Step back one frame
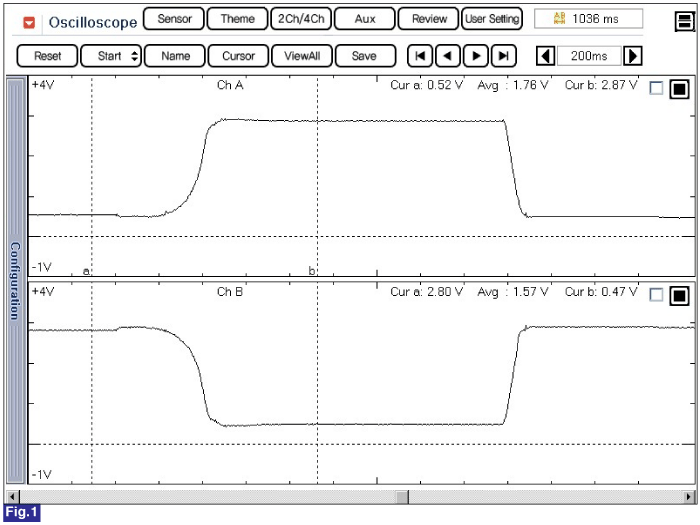 point(448,56)
